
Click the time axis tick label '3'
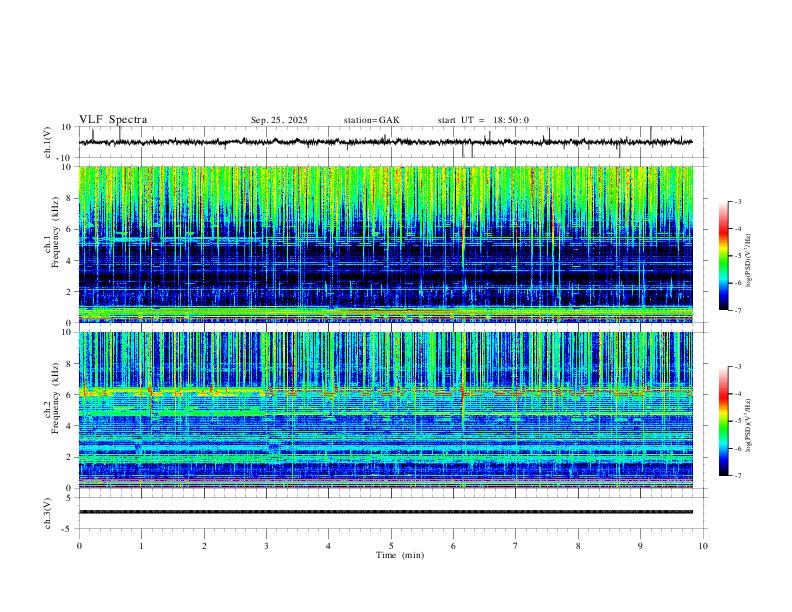[266, 546]
